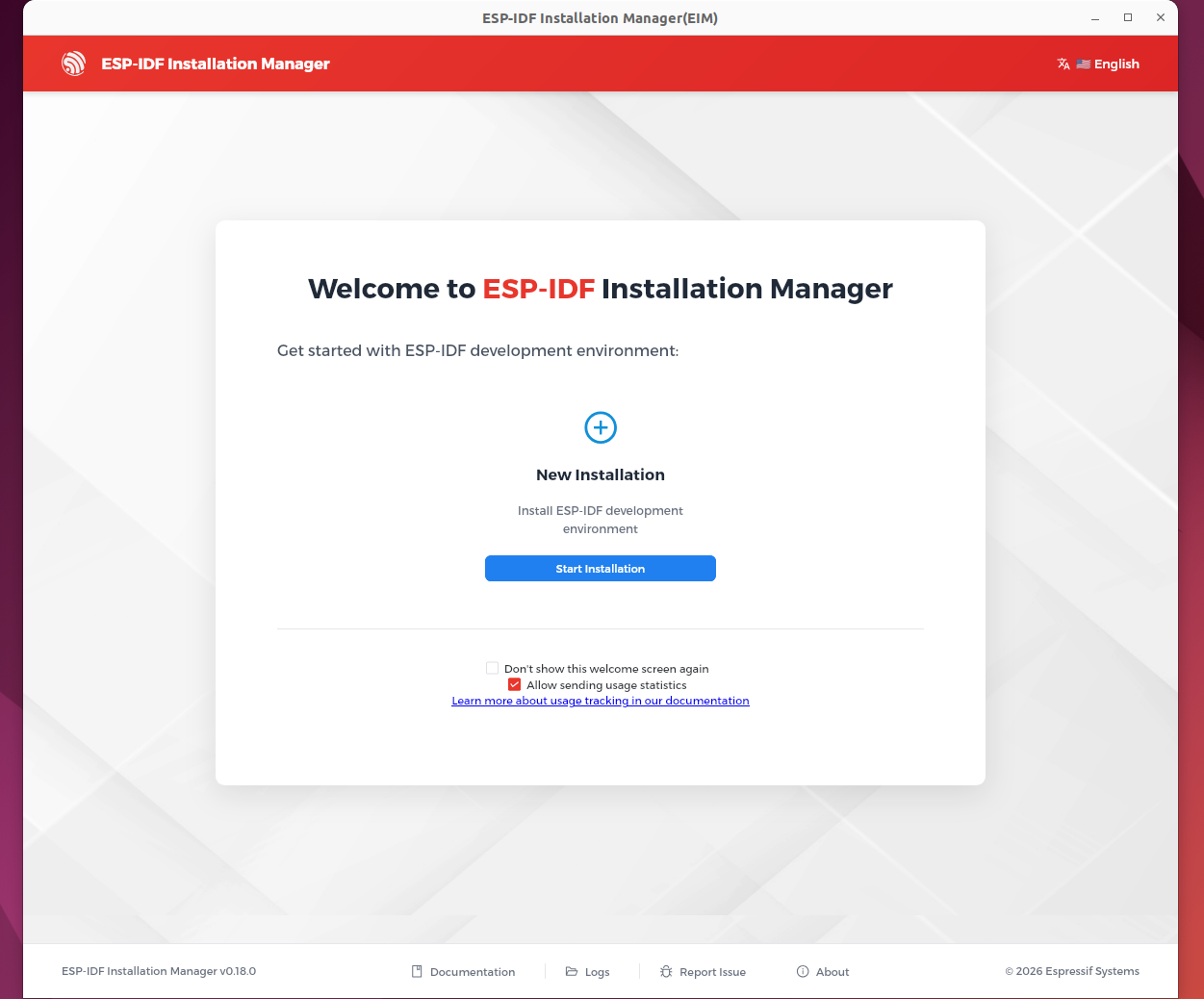Click the translate language icon

(1063, 64)
